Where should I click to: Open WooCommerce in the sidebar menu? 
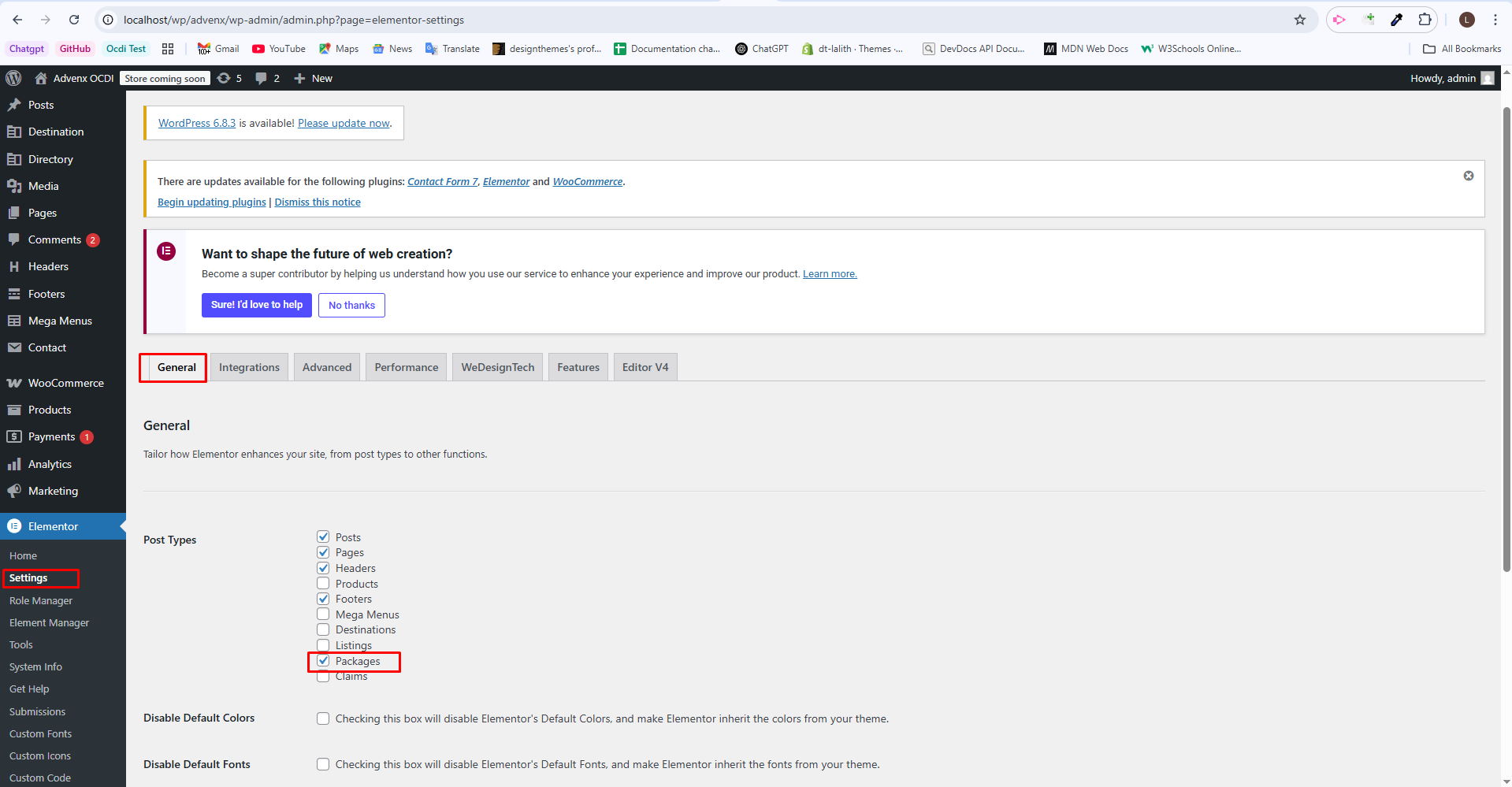65,383
